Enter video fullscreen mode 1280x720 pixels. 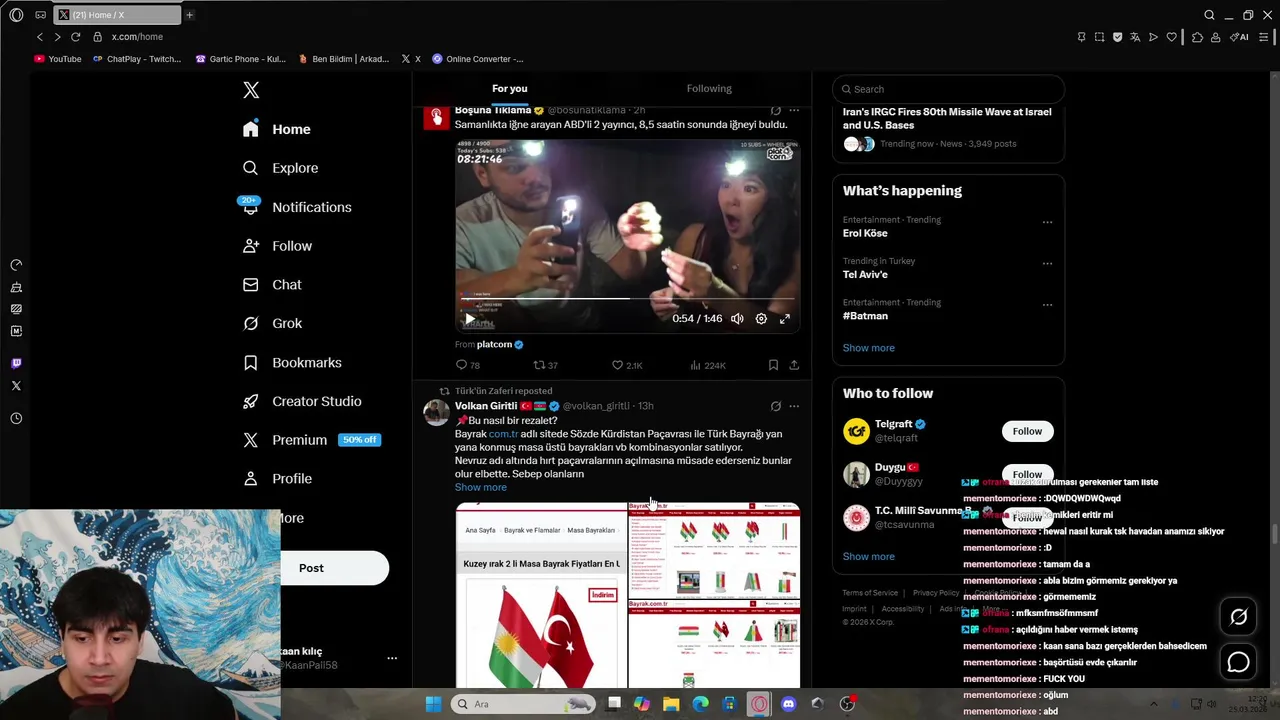pyautogui.click(x=785, y=319)
